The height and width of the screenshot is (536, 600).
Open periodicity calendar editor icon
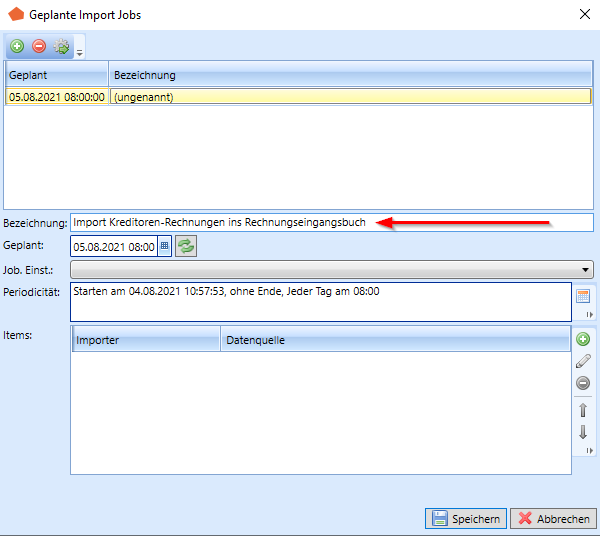583,296
